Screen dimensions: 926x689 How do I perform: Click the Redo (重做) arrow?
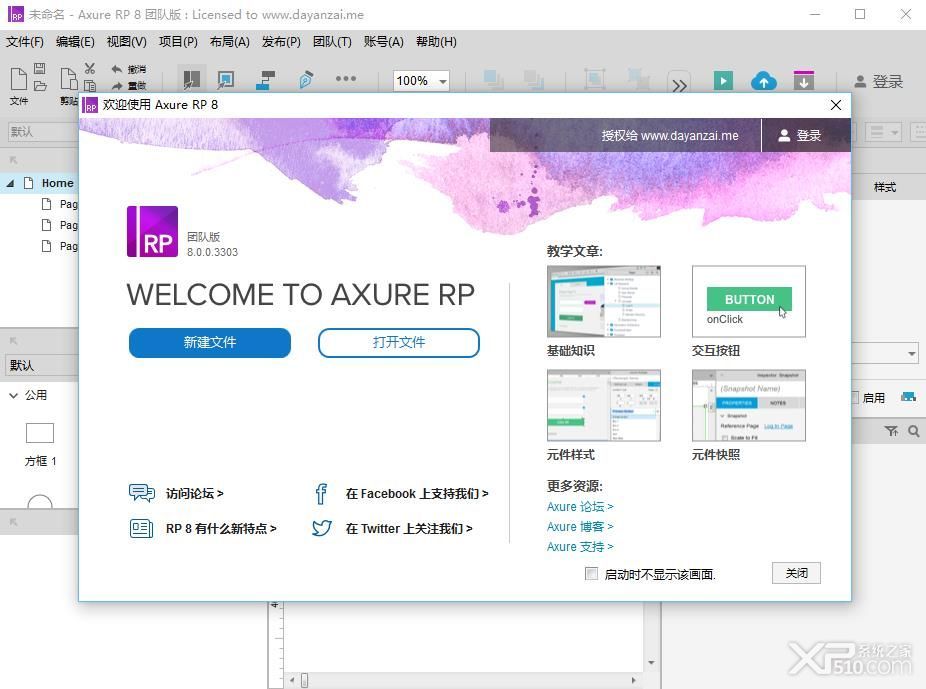[117, 86]
